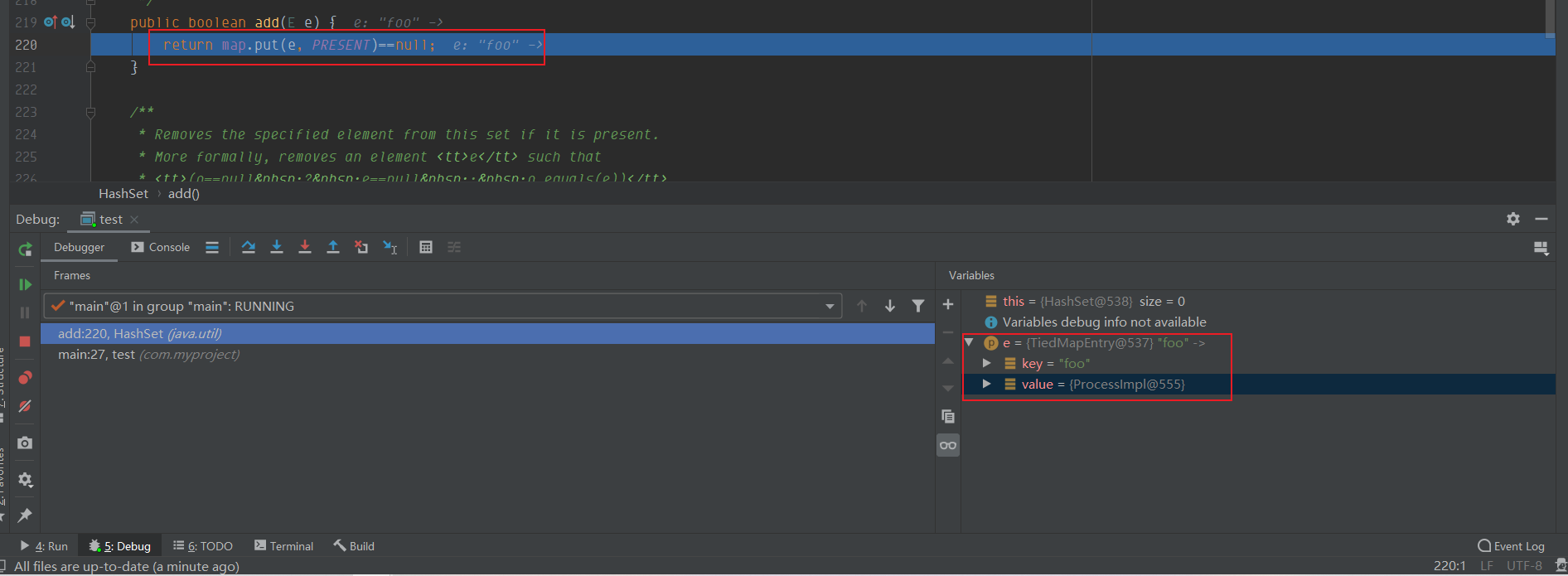This screenshot has height=576, width=1568.
Task: Click Trace Current Stream Chain icon
Action: pos(454,247)
